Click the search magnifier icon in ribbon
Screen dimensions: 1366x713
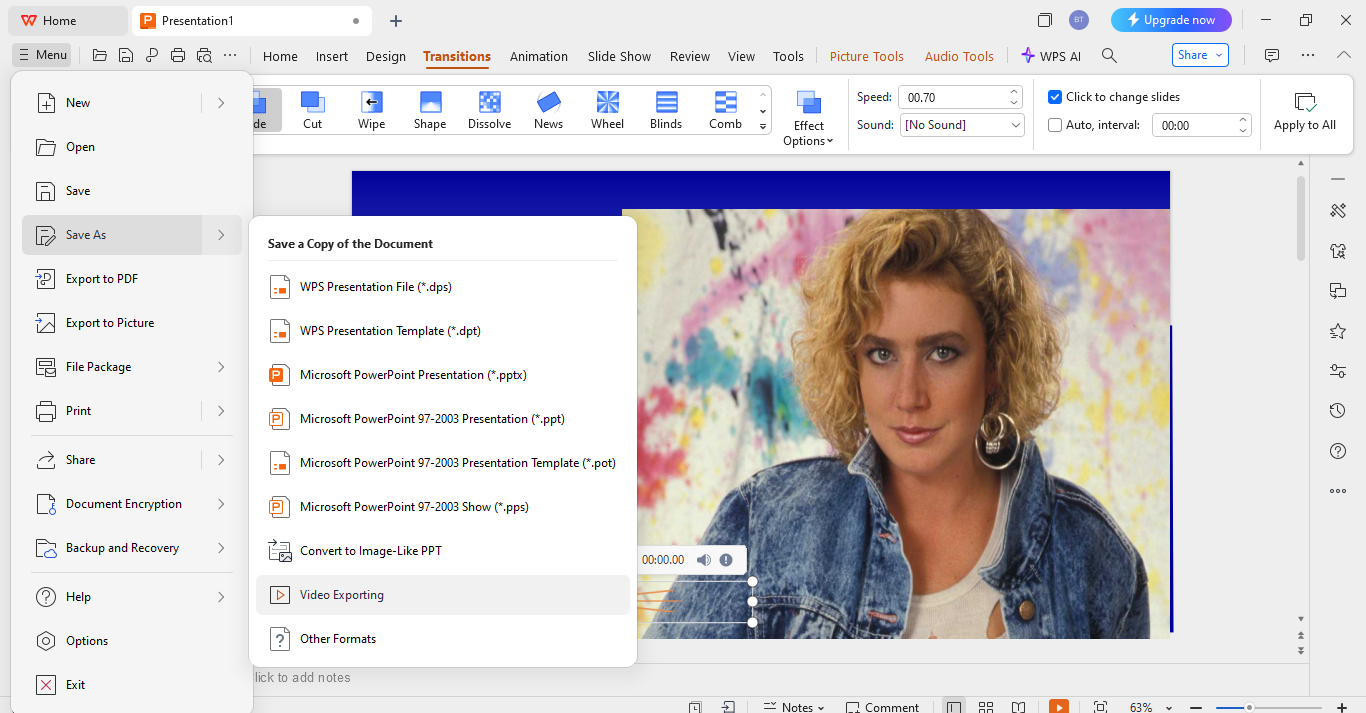(x=1109, y=56)
